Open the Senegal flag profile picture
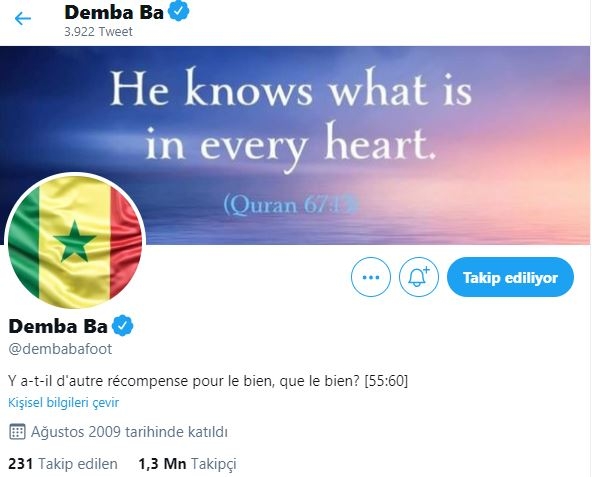Viewport: 592px width, 477px height. click(x=75, y=242)
